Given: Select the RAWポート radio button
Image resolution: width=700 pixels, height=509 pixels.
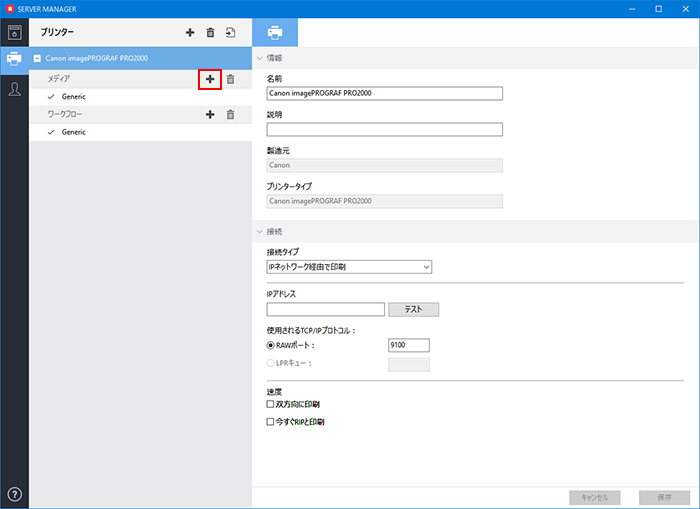Looking at the screenshot, I should click(271, 346).
